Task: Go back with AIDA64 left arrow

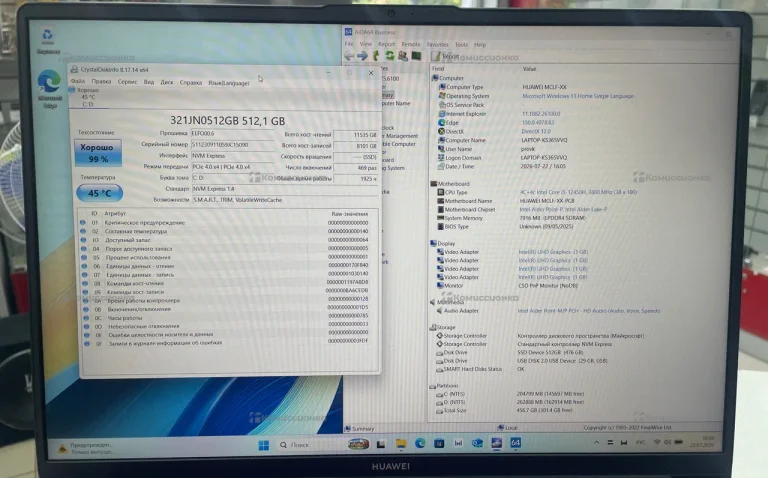Action: pyautogui.click(x=349, y=56)
